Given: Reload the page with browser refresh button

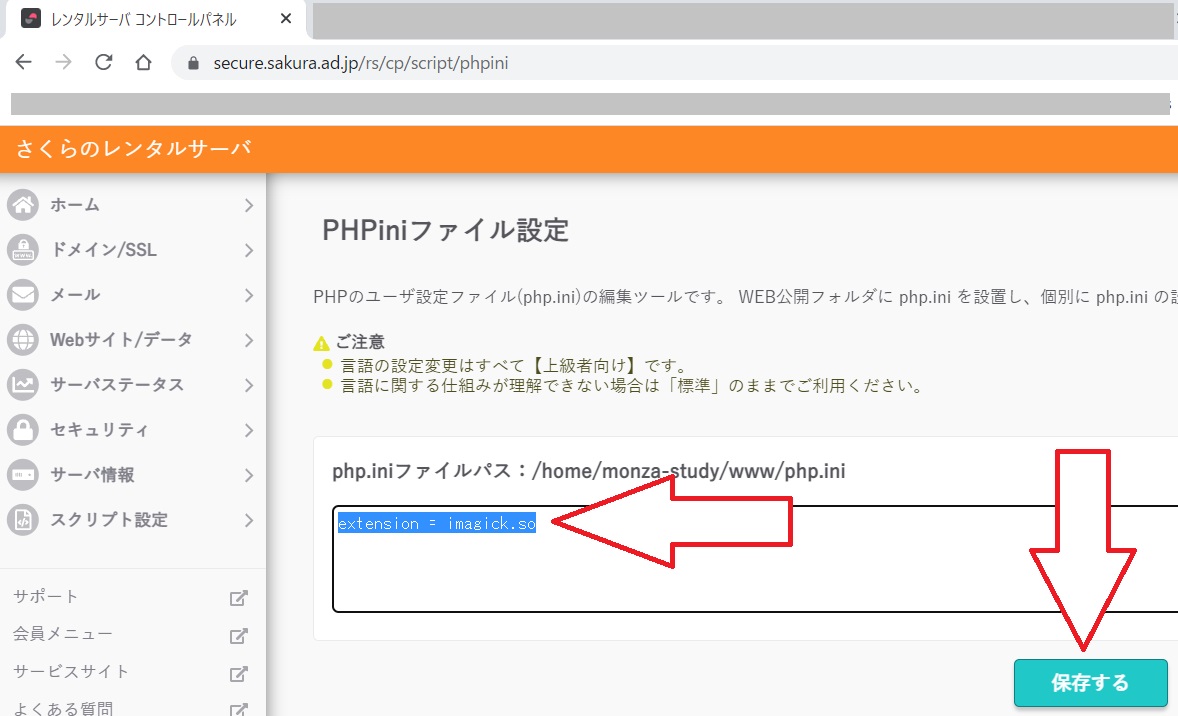Looking at the screenshot, I should (103, 63).
